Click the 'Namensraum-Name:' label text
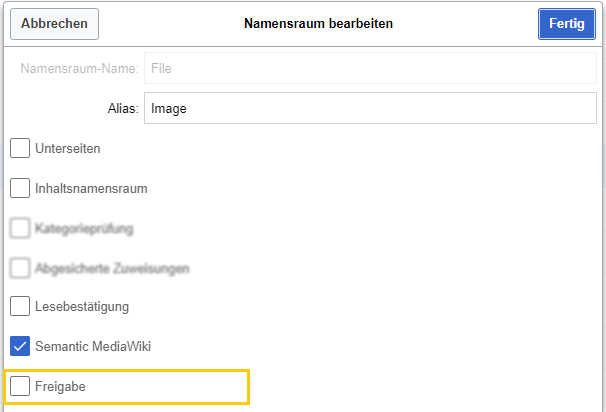606x412 pixels. click(x=79, y=68)
